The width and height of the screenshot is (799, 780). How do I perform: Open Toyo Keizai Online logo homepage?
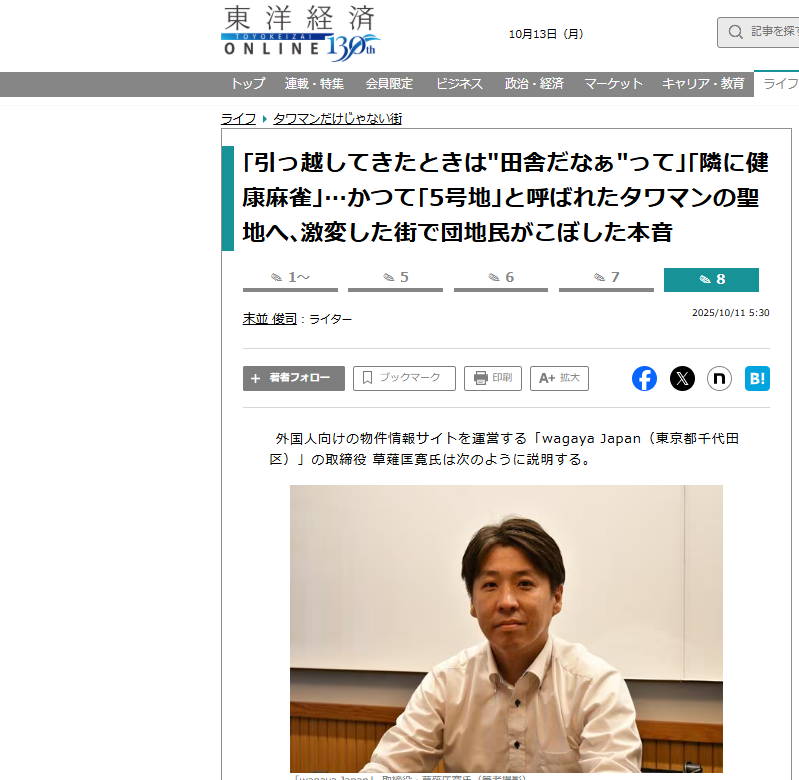coord(301,34)
